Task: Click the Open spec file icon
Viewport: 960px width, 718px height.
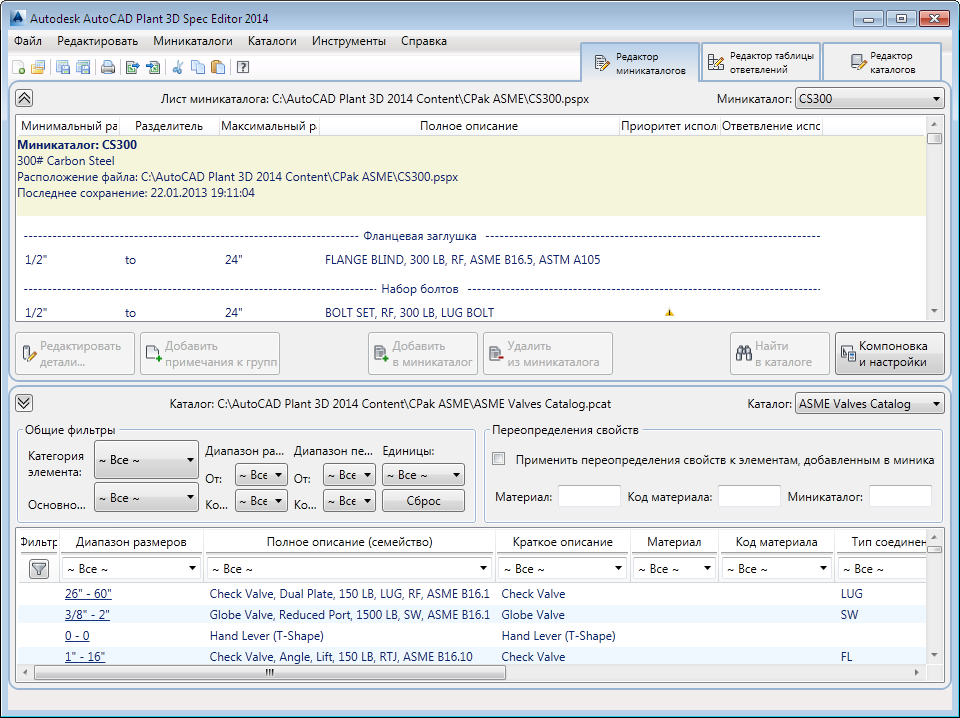Action: [x=38, y=67]
